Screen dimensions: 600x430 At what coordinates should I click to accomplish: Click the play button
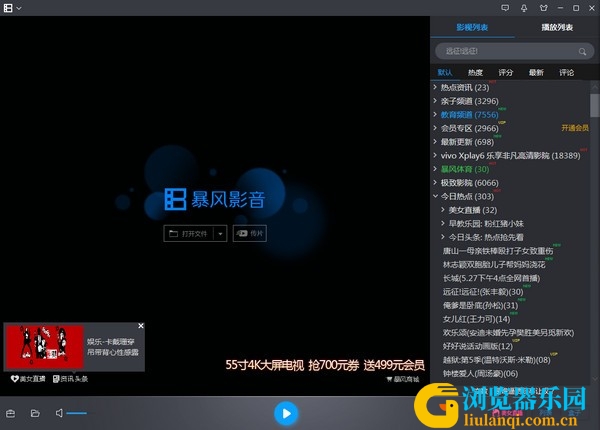pyautogui.click(x=285, y=413)
